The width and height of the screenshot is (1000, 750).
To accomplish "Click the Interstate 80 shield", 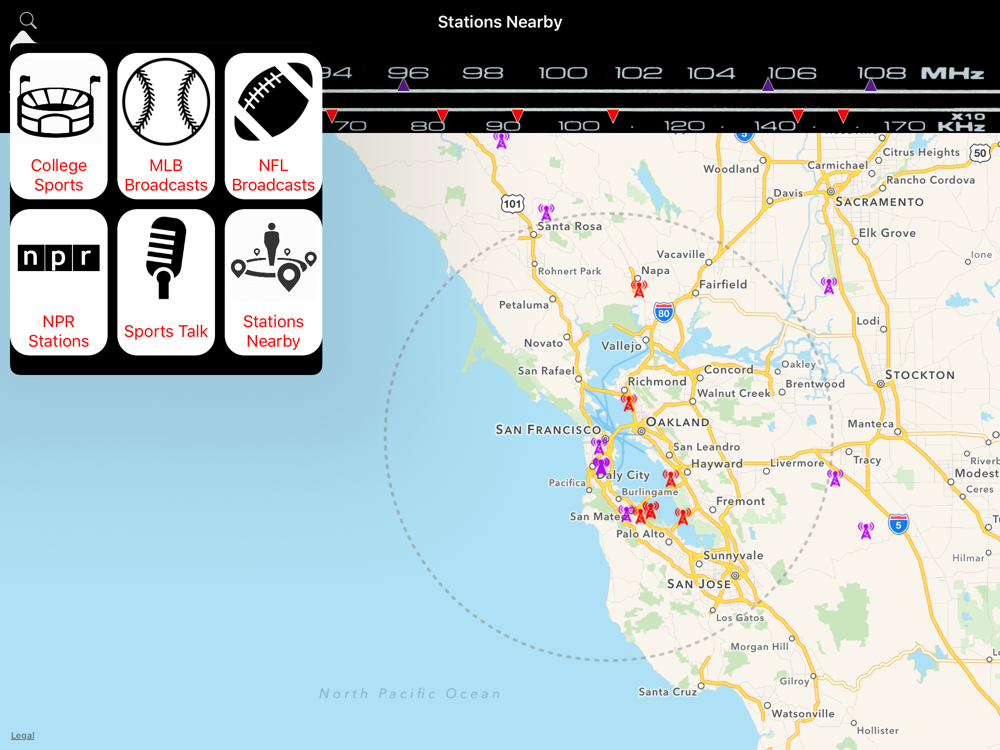I will (664, 312).
